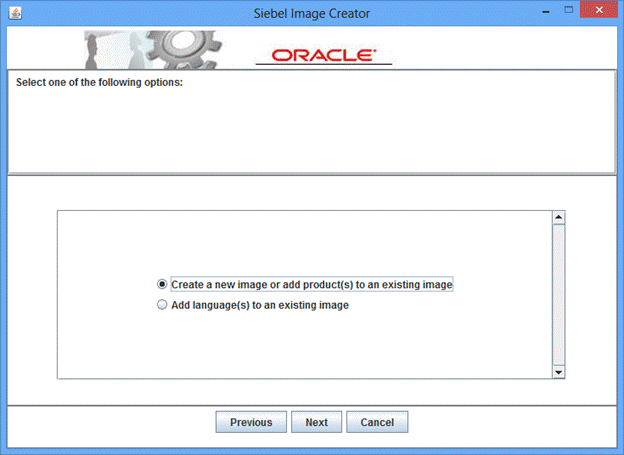Screen dimensions: 624x455
Task: Click the scroll down arrow in options panel
Action: pos(558,372)
